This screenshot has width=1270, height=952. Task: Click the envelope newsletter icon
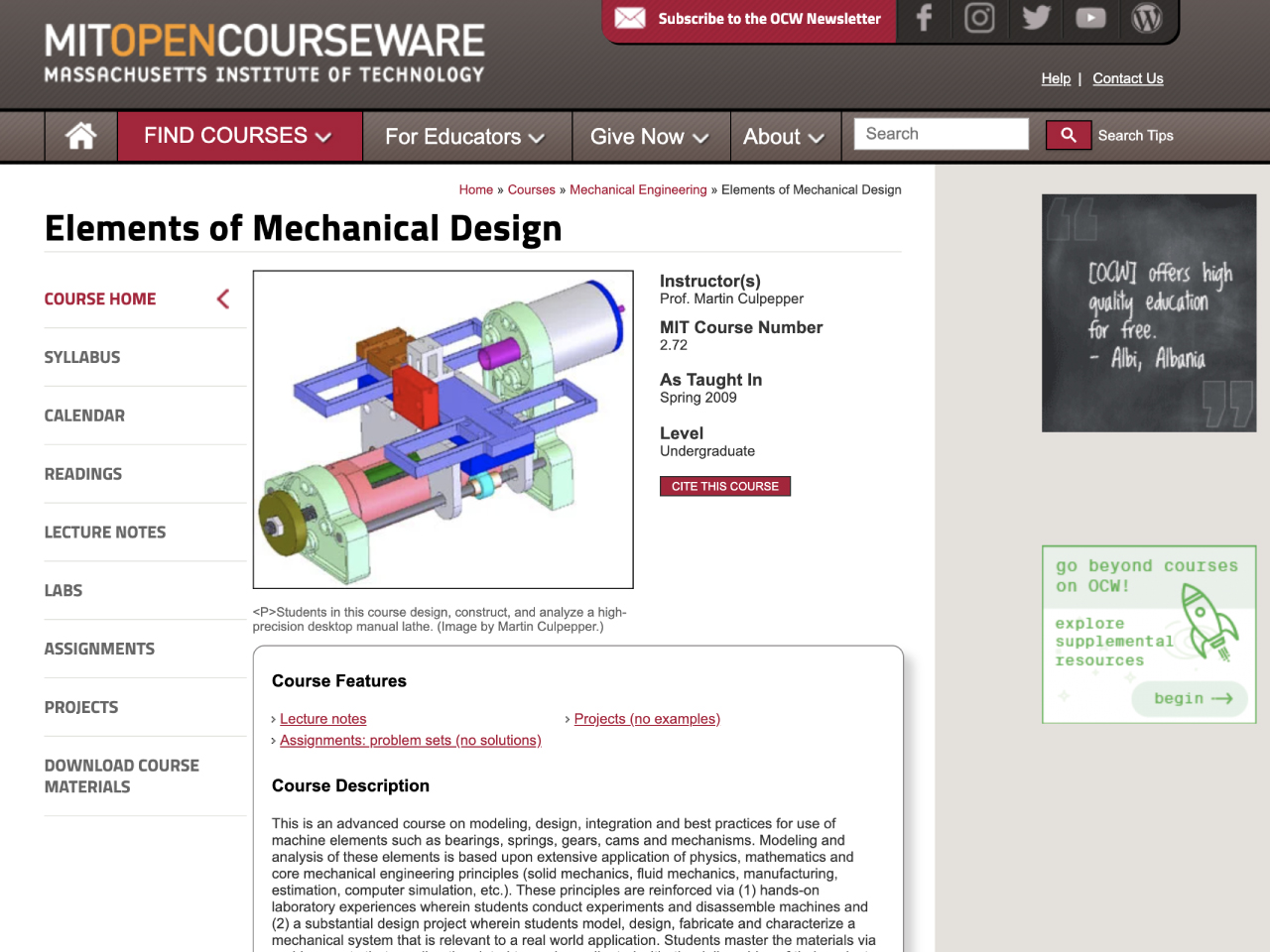click(630, 18)
